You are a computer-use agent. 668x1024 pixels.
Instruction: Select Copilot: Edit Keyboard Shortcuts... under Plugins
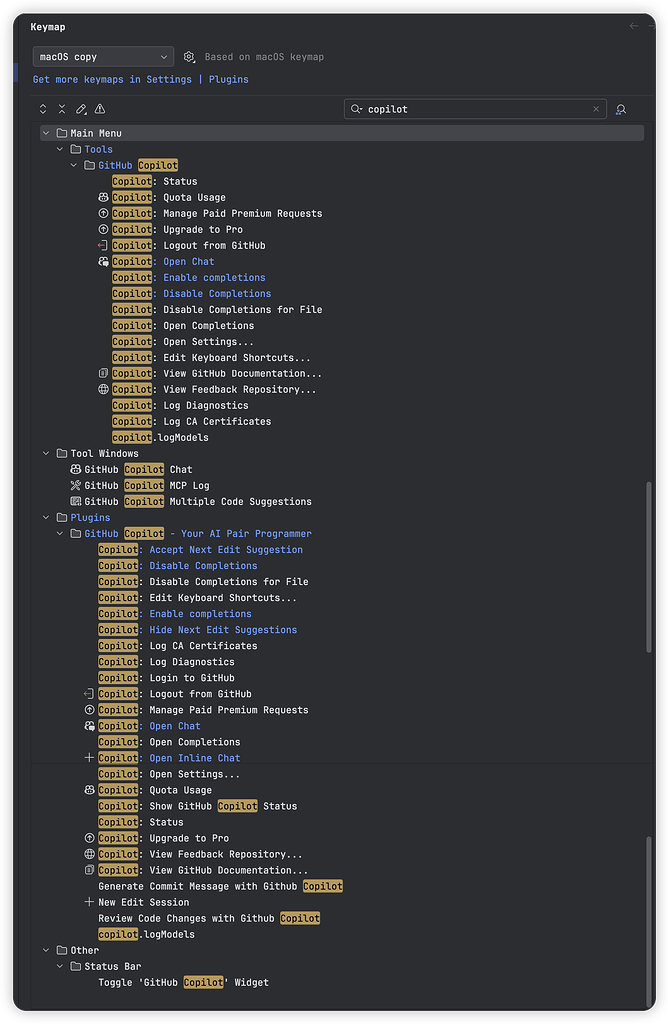tap(197, 598)
